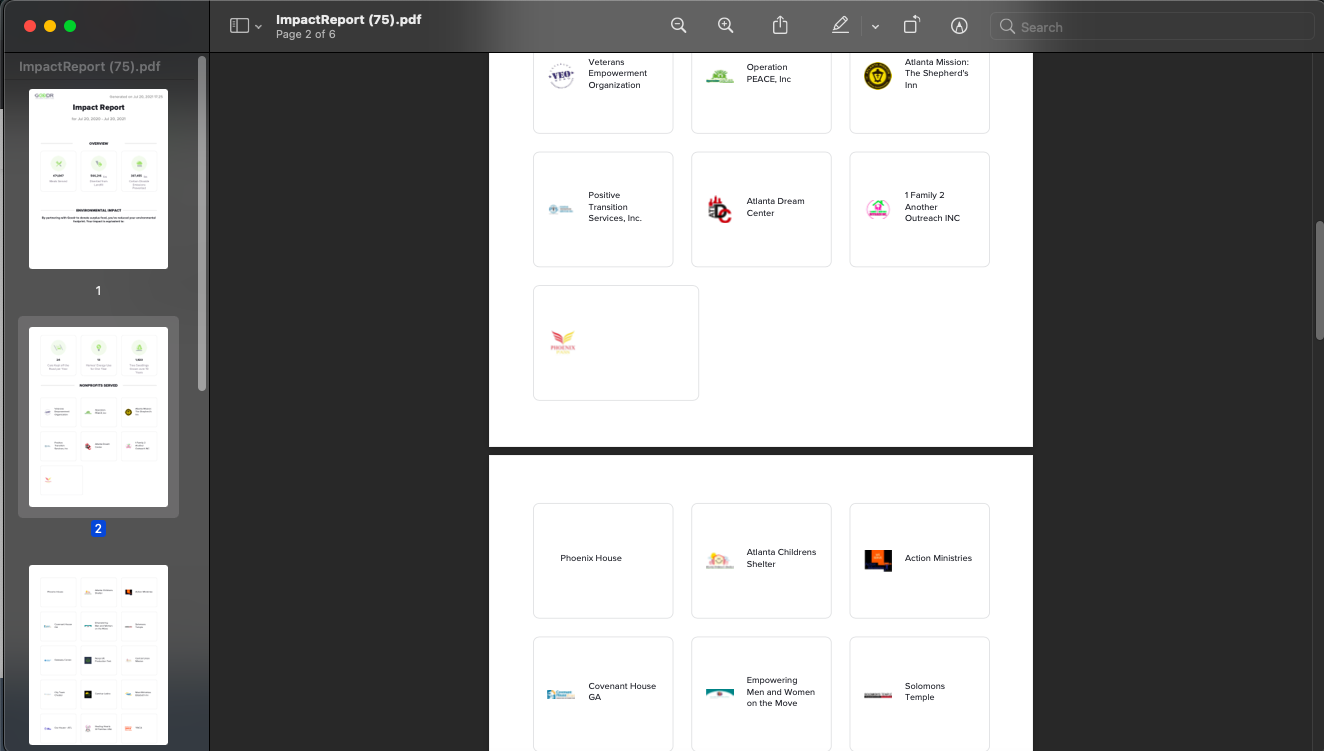Image resolution: width=1324 pixels, height=751 pixels.
Task: Open the Share menu
Action: (781, 26)
